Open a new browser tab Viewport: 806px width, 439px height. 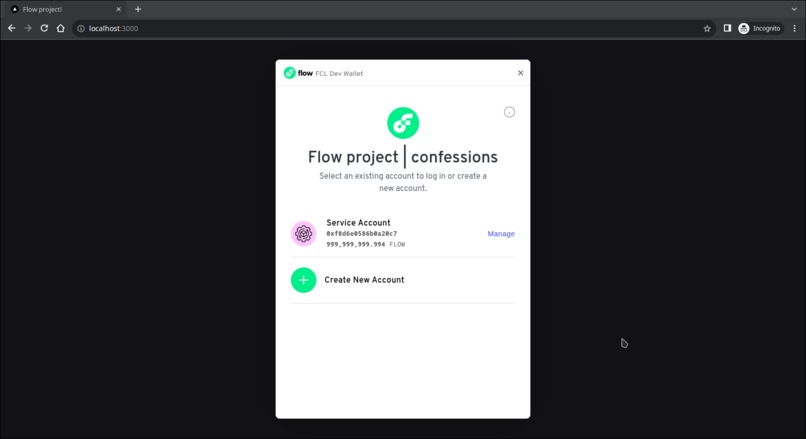coord(138,9)
